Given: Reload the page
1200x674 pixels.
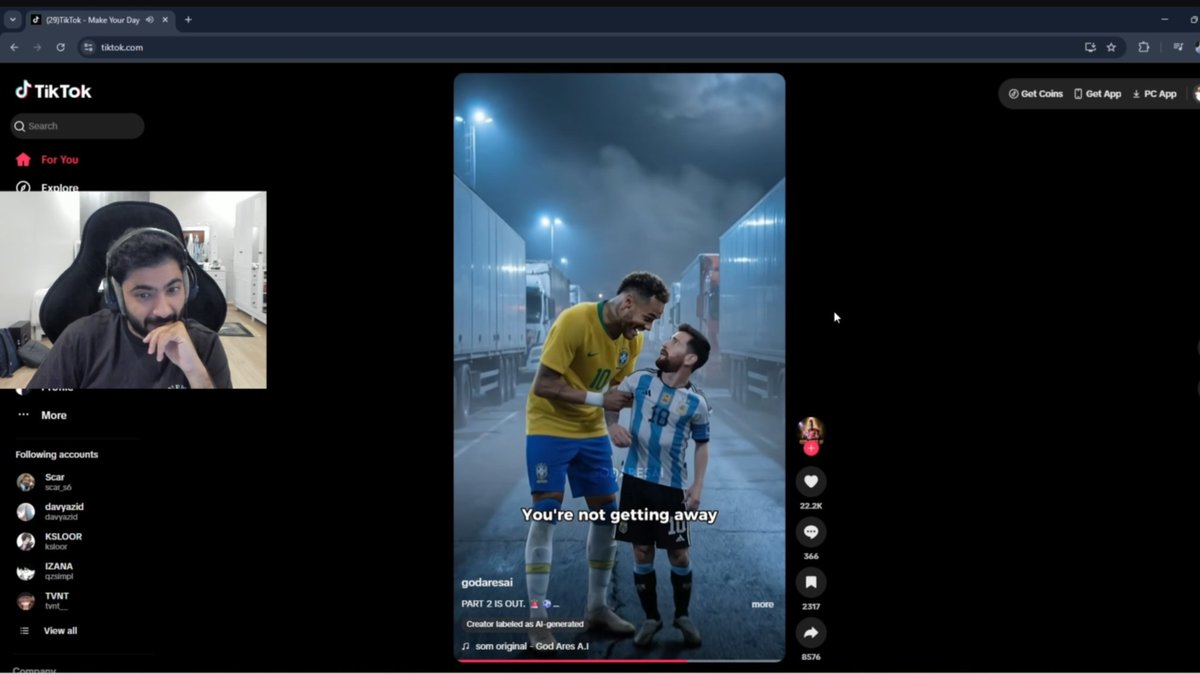Looking at the screenshot, I should pyautogui.click(x=60, y=47).
